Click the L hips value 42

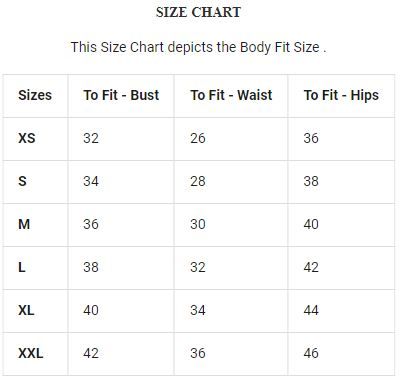click(x=311, y=267)
